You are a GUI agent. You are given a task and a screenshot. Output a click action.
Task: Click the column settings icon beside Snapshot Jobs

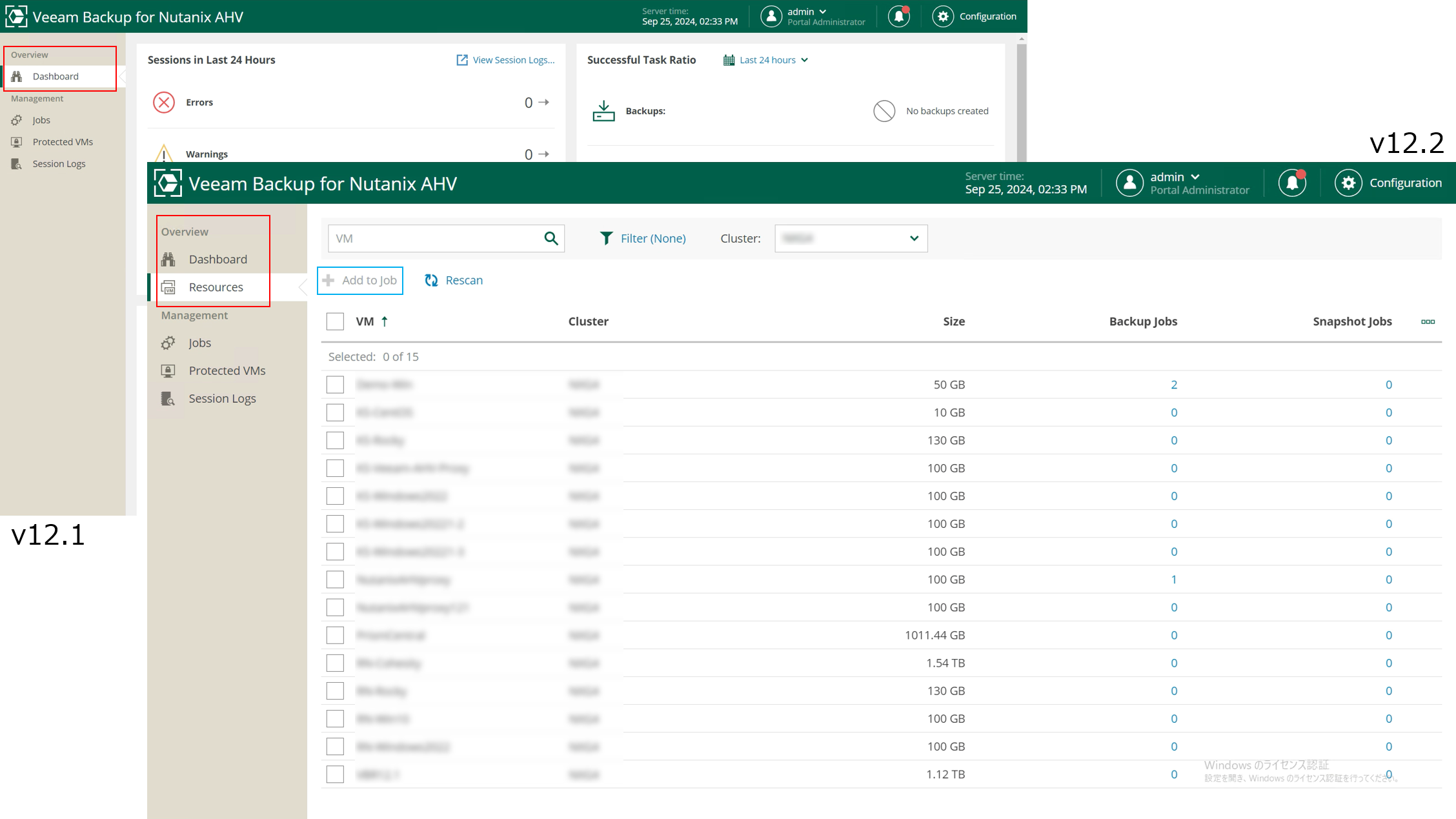point(1428,321)
